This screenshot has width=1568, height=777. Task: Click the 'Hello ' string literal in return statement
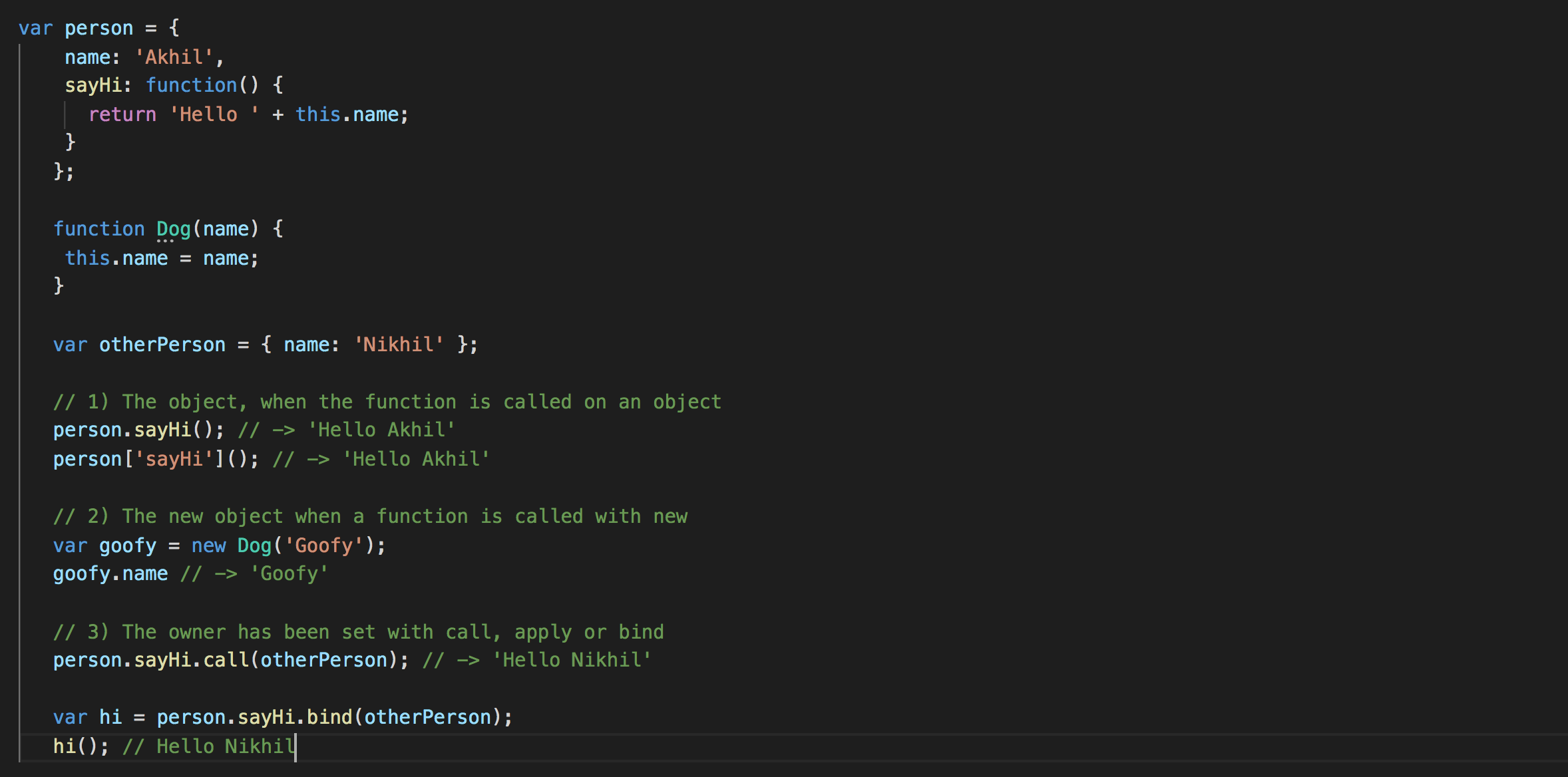pyautogui.click(x=214, y=114)
